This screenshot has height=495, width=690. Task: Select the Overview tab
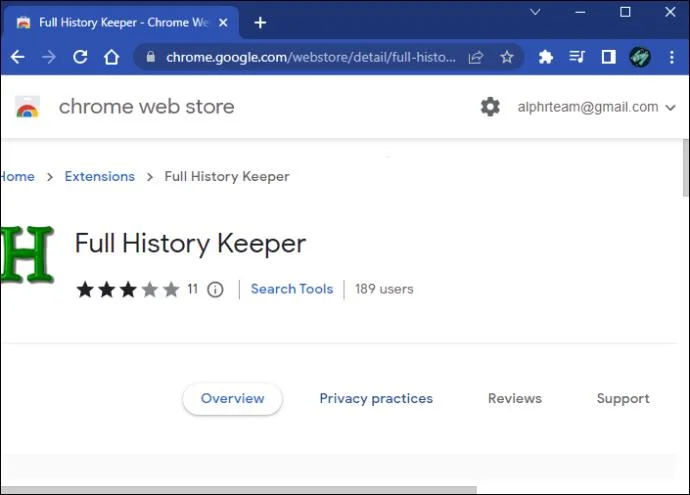(x=232, y=399)
